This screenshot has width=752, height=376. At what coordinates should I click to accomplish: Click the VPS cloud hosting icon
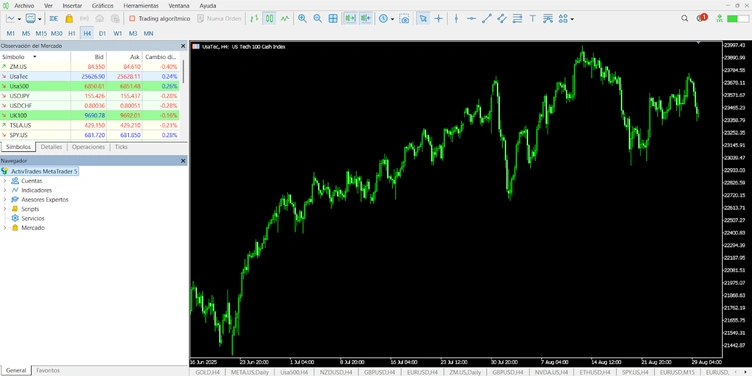(x=100, y=19)
